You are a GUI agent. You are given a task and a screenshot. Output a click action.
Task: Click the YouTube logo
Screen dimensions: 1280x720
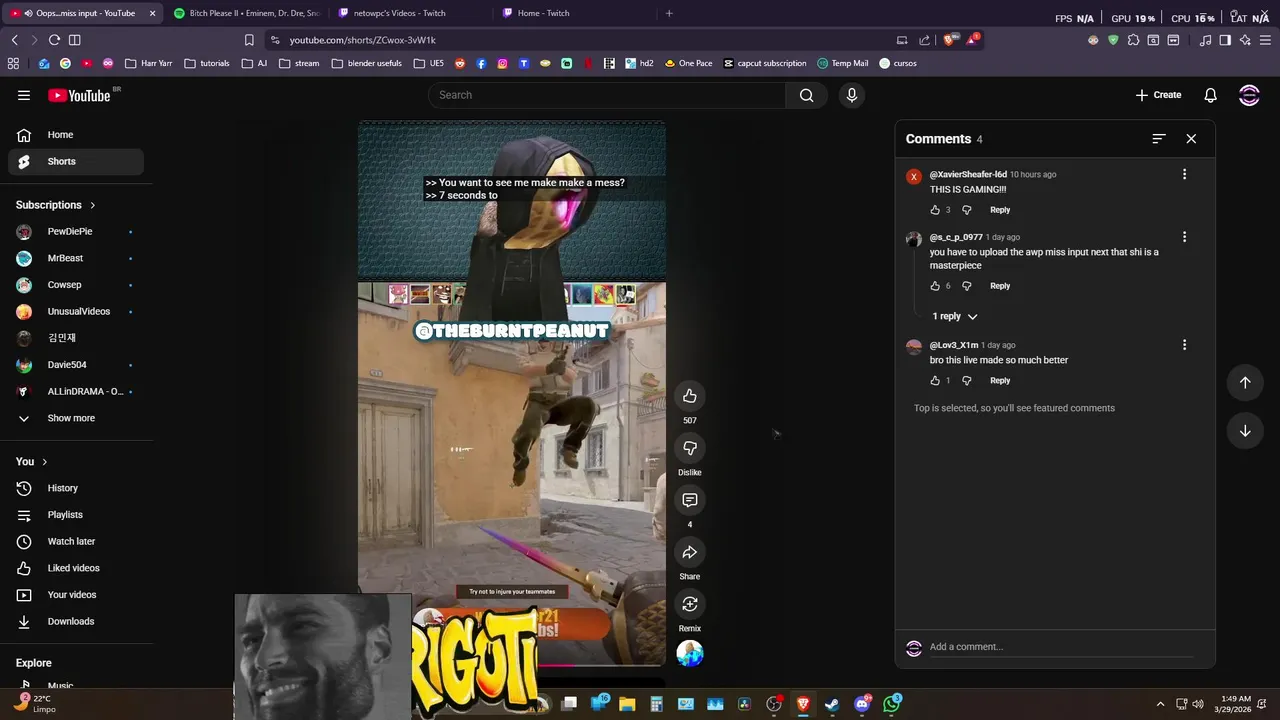tap(79, 95)
